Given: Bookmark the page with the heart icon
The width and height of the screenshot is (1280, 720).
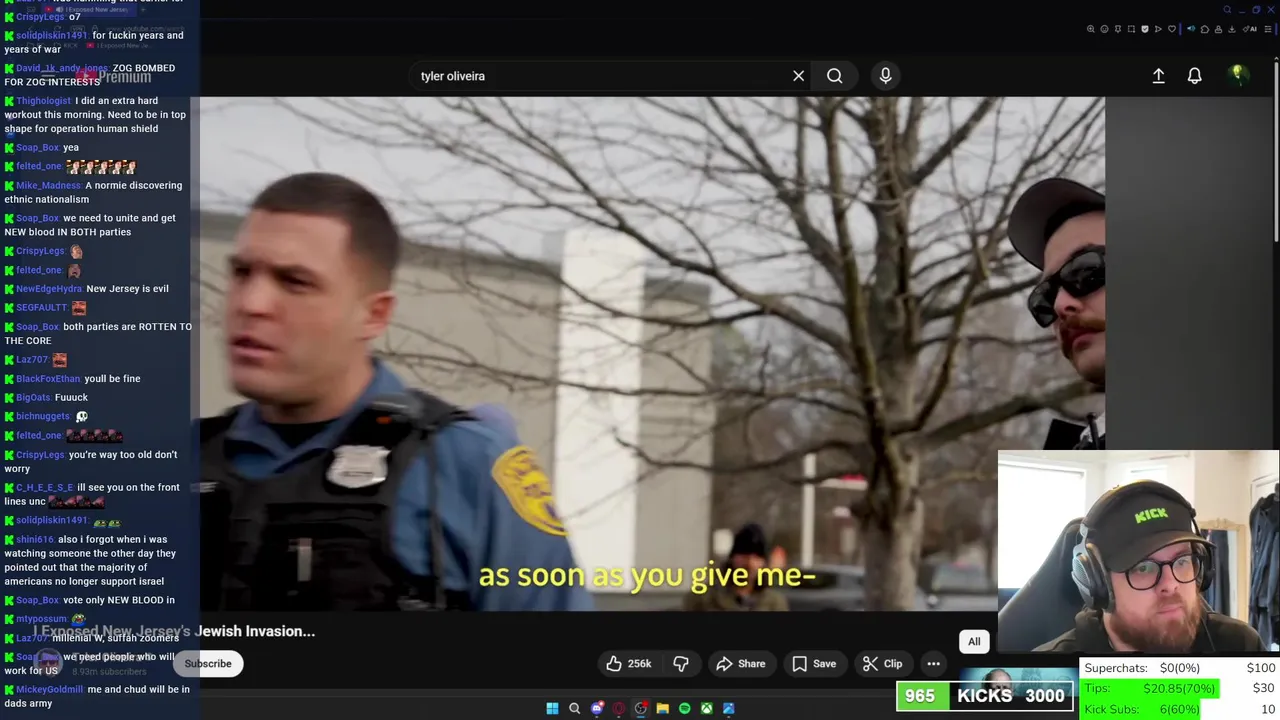Looking at the screenshot, I should 1172,29.
